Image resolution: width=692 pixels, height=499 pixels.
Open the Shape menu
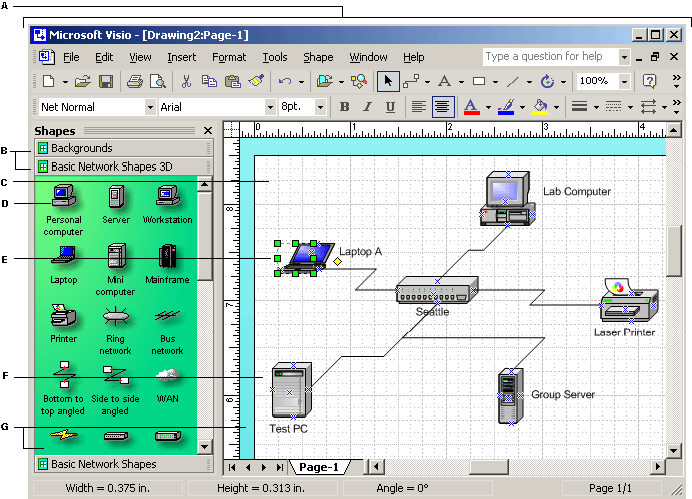(318, 57)
